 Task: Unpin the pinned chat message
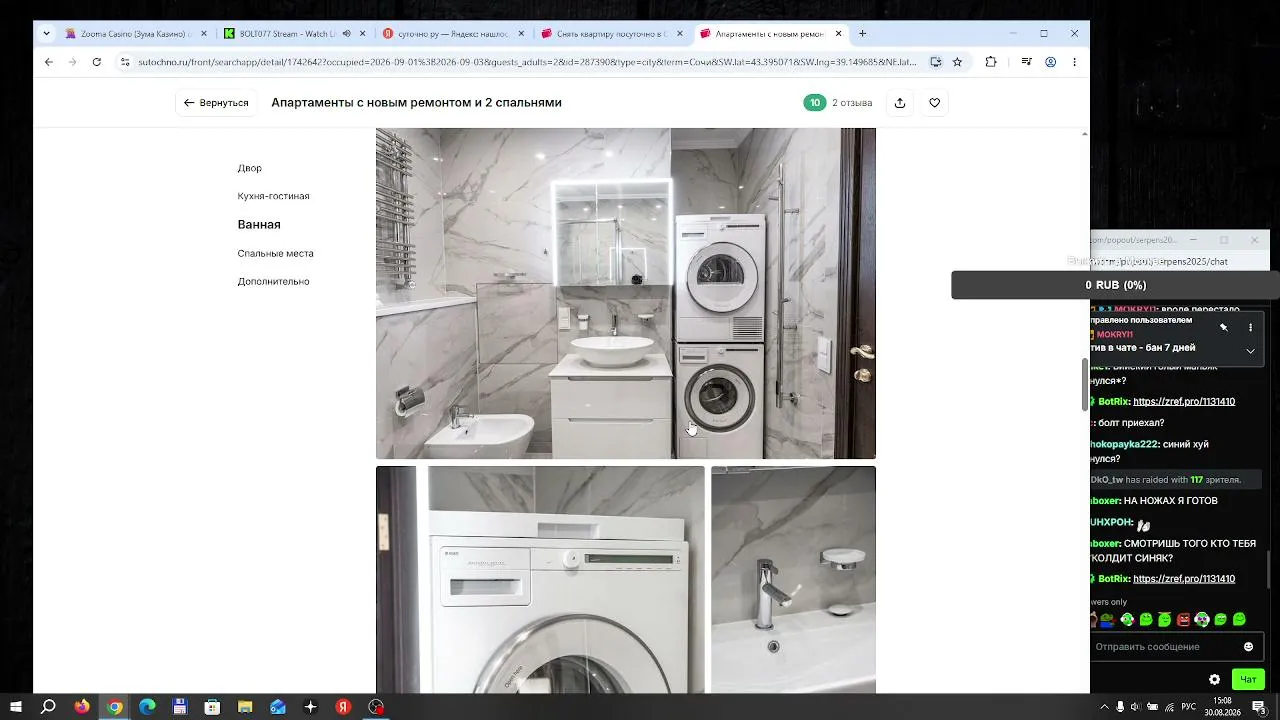(1223, 327)
